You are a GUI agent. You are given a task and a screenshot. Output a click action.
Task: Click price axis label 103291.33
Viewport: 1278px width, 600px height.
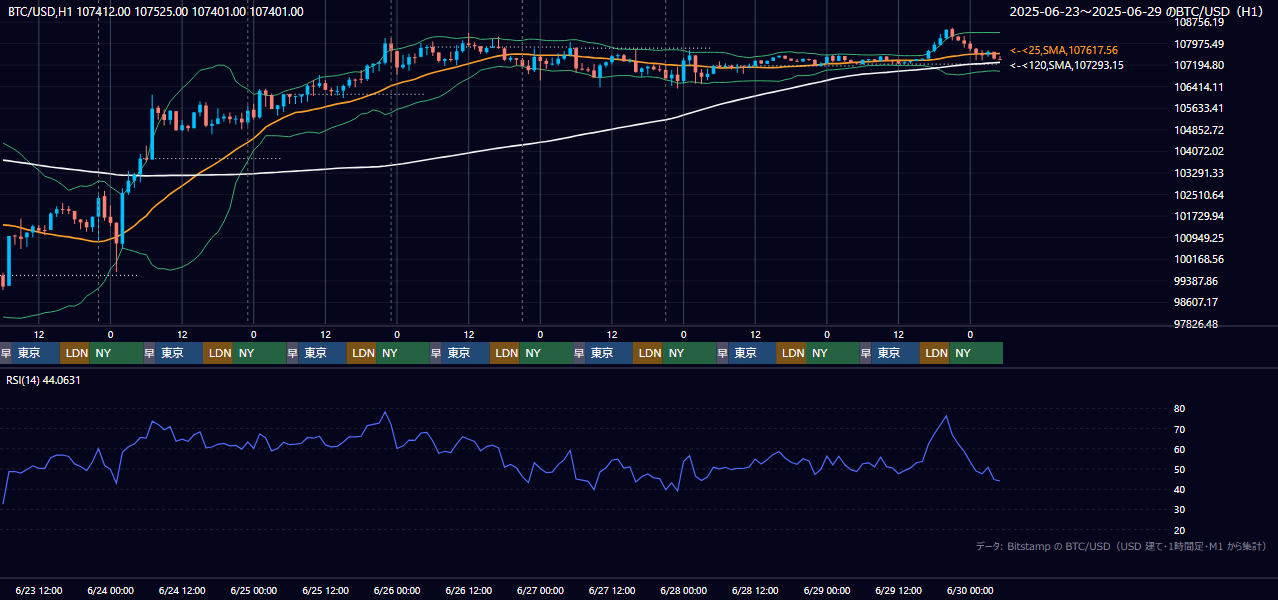tap(1199, 173)
